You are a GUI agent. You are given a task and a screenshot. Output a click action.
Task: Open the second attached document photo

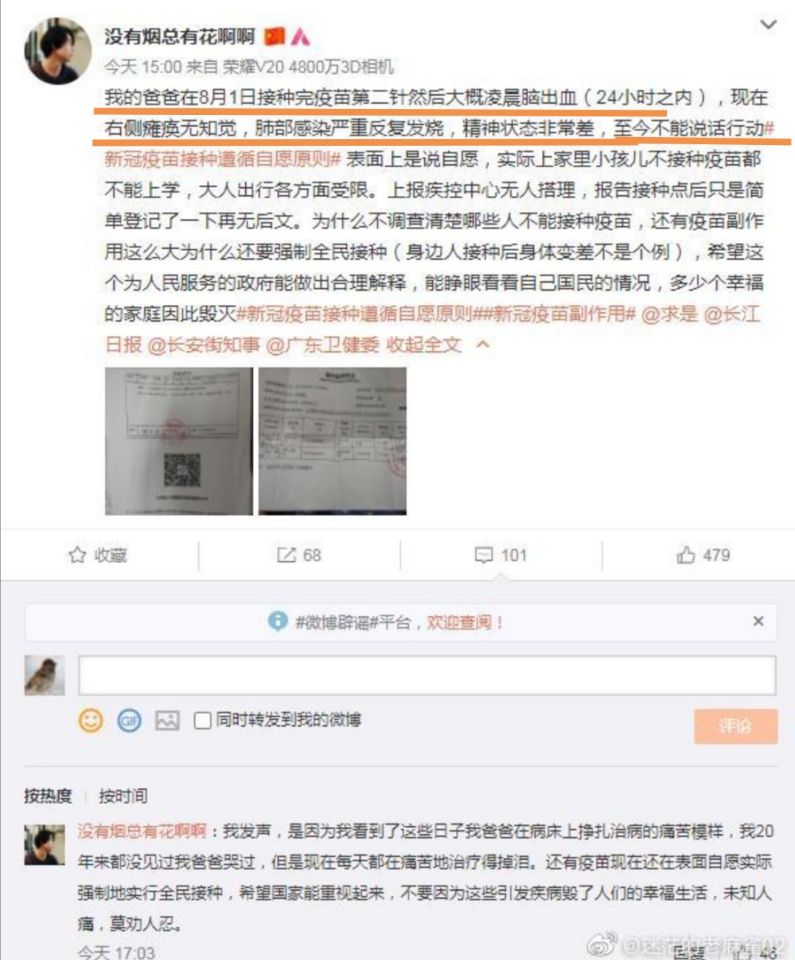(333, 441)
